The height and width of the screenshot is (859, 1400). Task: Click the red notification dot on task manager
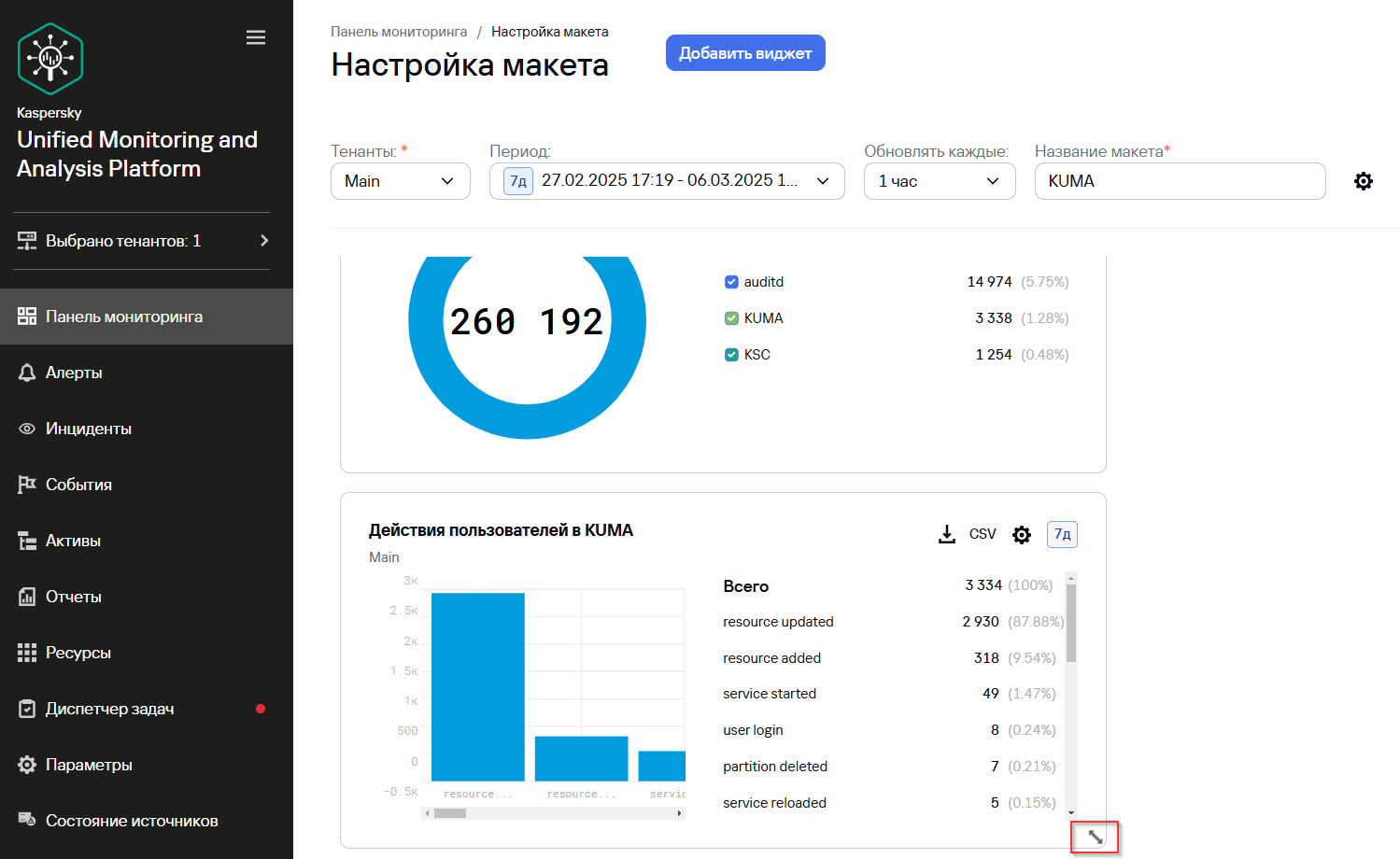(x=261, y=709)
